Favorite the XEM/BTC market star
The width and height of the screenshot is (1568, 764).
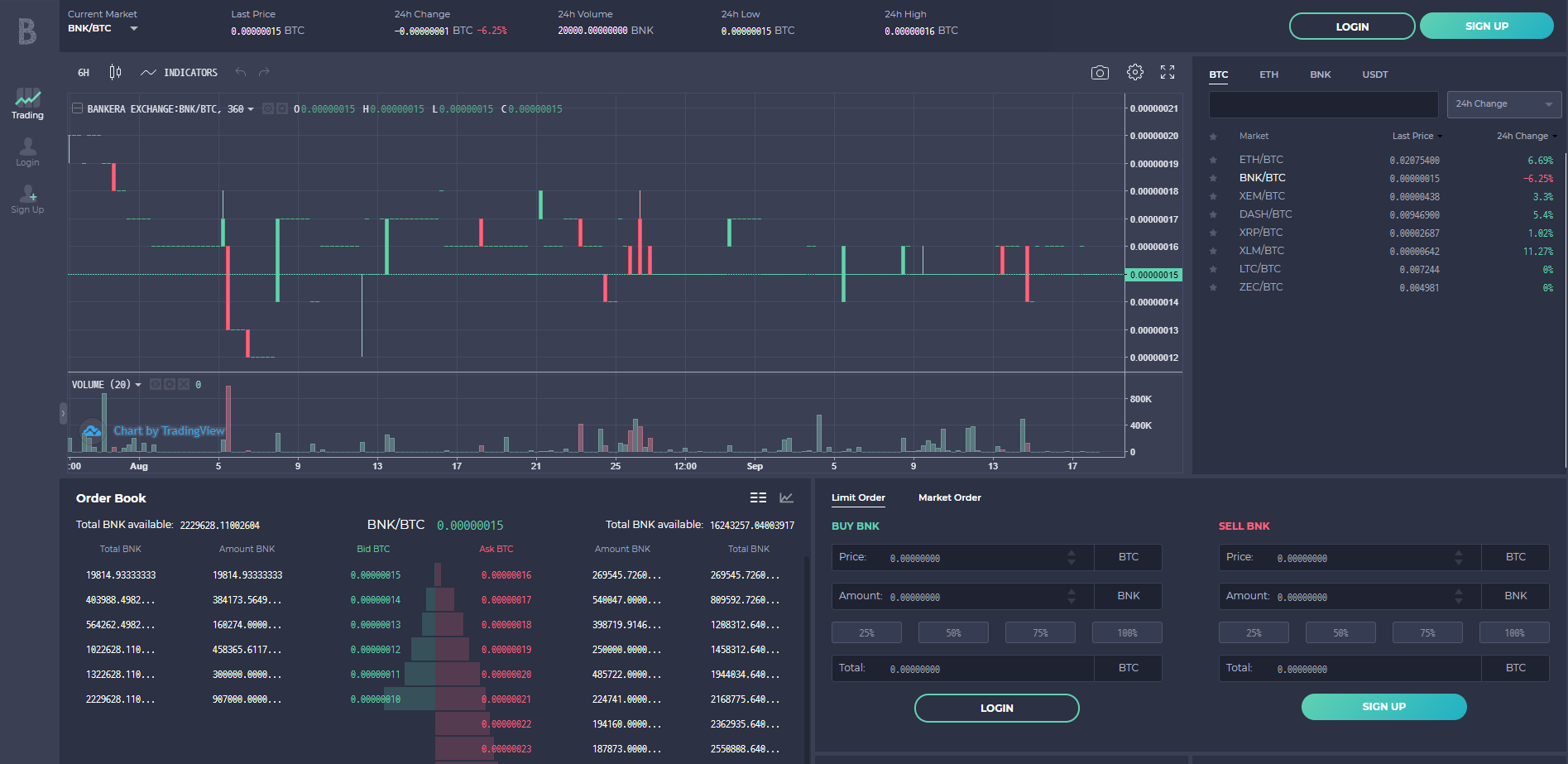[1213, 196]
